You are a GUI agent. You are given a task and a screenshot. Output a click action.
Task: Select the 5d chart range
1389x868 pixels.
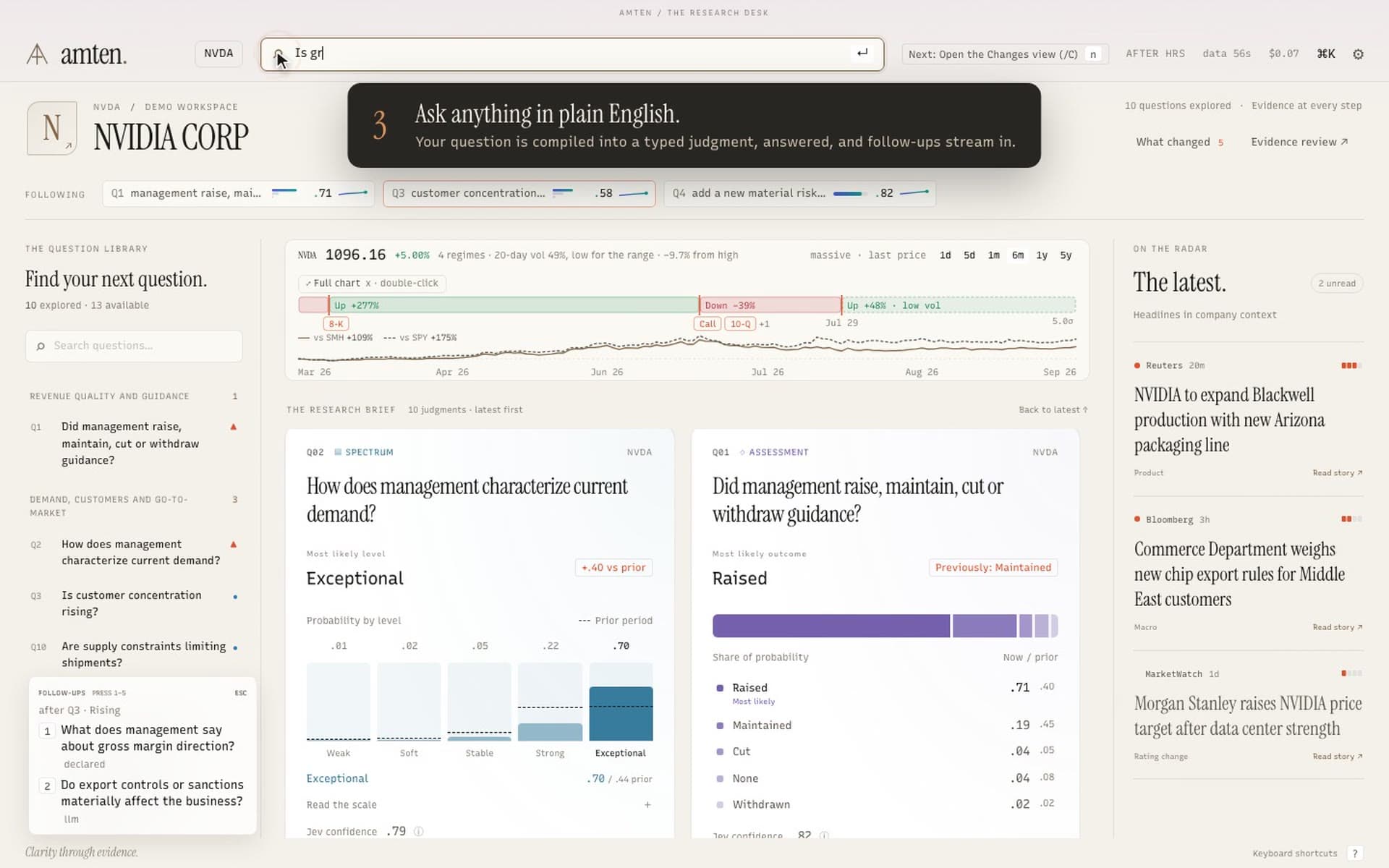969,255
